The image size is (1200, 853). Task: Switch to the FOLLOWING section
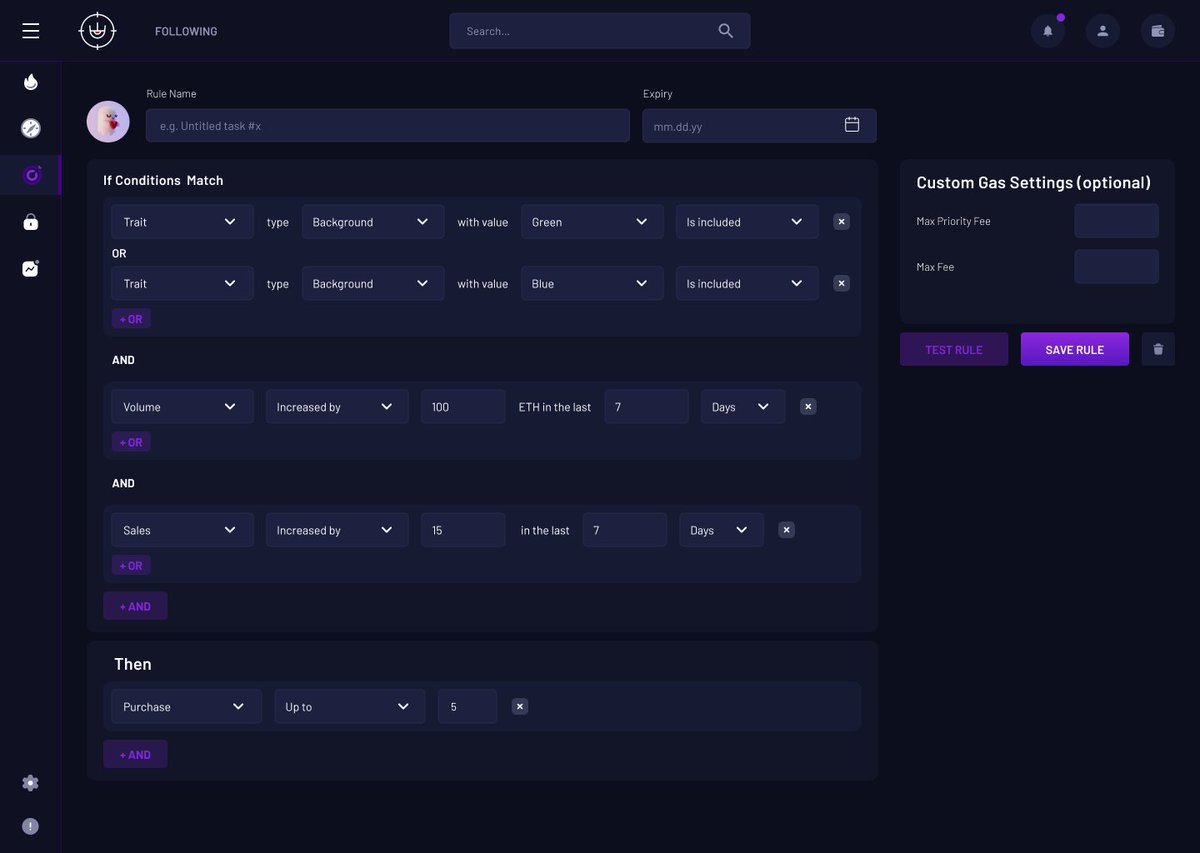pos(185,31)
